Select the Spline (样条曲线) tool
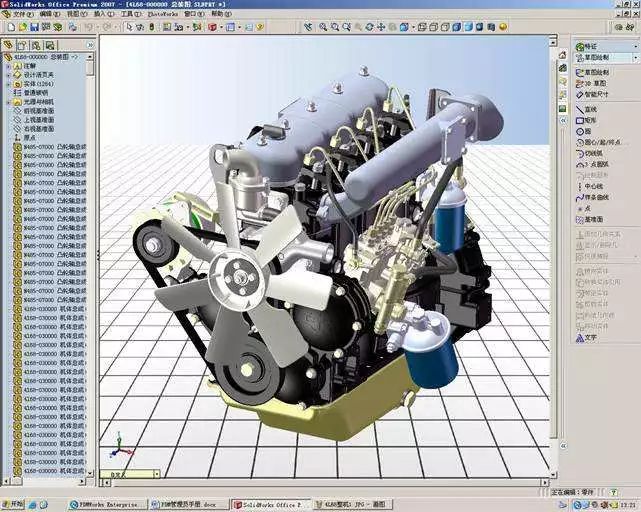This screenshot has height=512, width=641. pyautogui.click(x=593, y=197)
